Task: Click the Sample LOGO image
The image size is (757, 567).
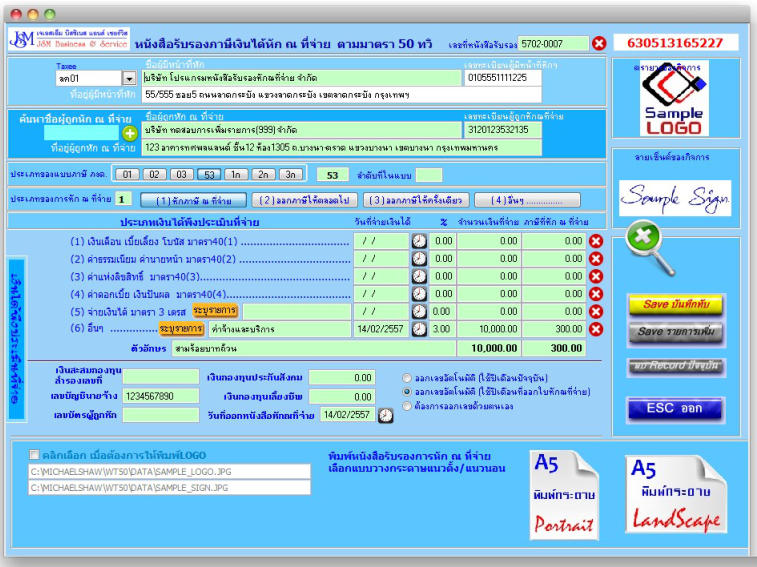Action: tap(674, 99)
